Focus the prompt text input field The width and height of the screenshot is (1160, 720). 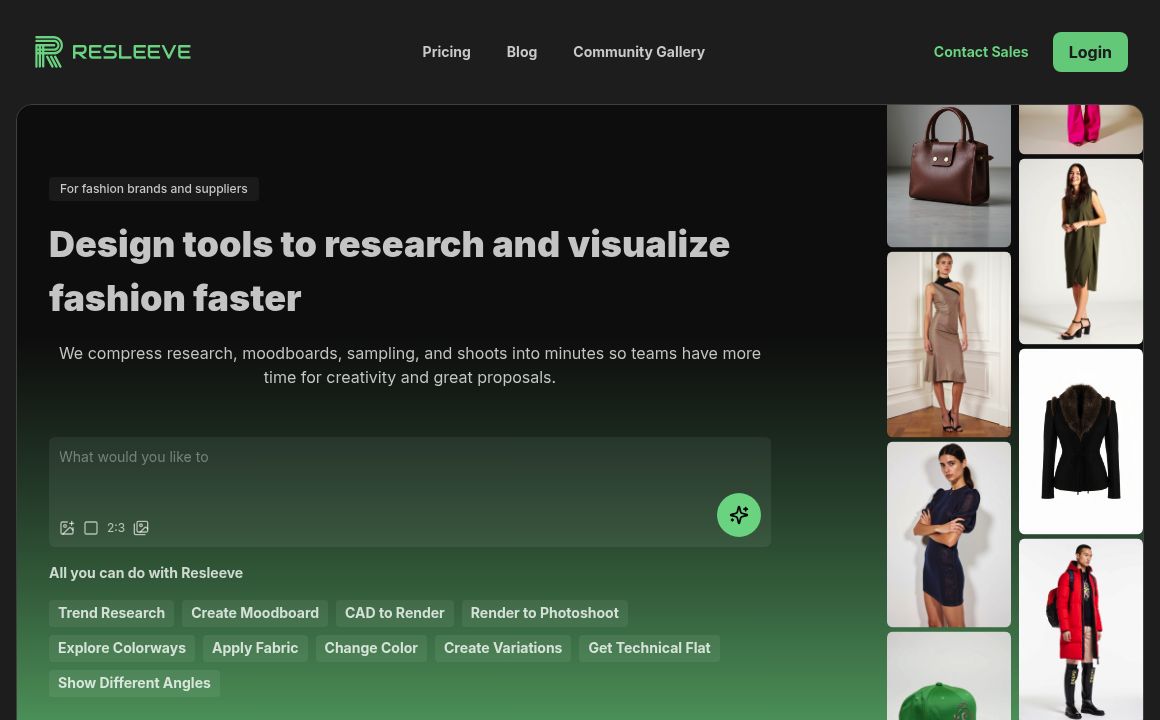(x=380, y=470)
